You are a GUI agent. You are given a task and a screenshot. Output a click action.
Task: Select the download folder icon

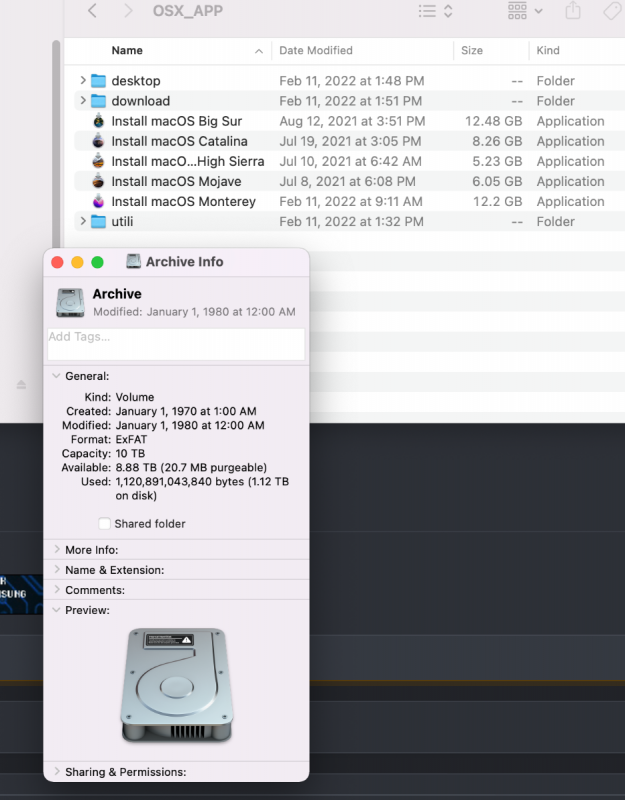(x=98, y=101)
